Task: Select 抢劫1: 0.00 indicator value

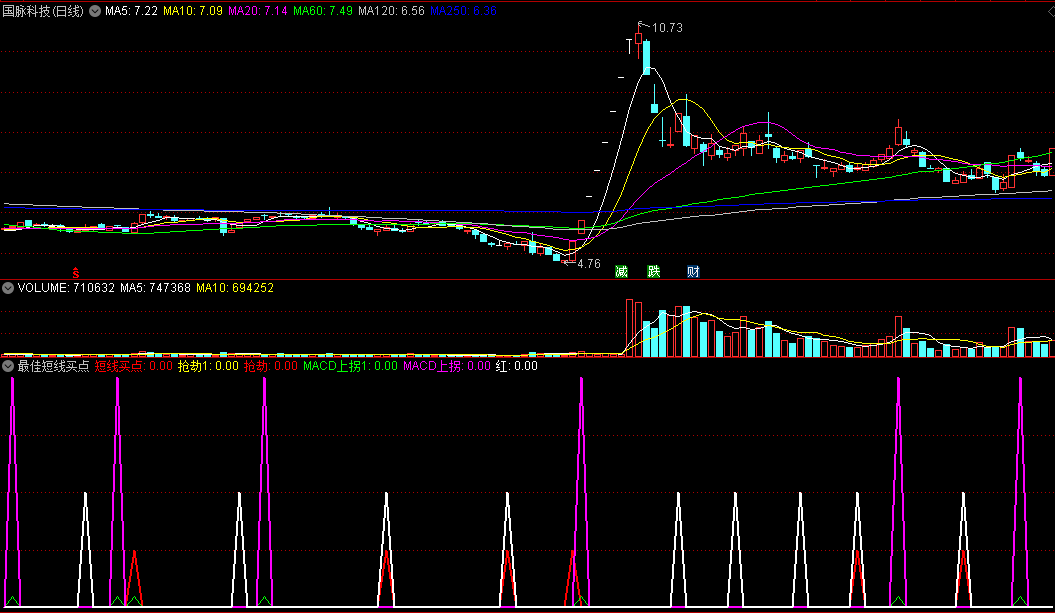Action: tap(208, 366)
